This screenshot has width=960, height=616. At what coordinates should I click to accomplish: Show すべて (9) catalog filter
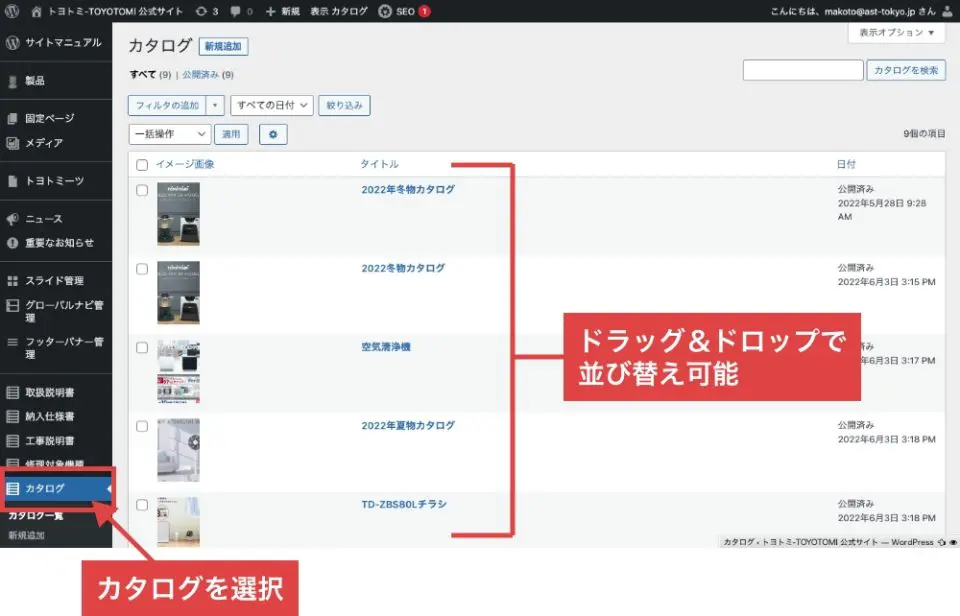[150, 75]
